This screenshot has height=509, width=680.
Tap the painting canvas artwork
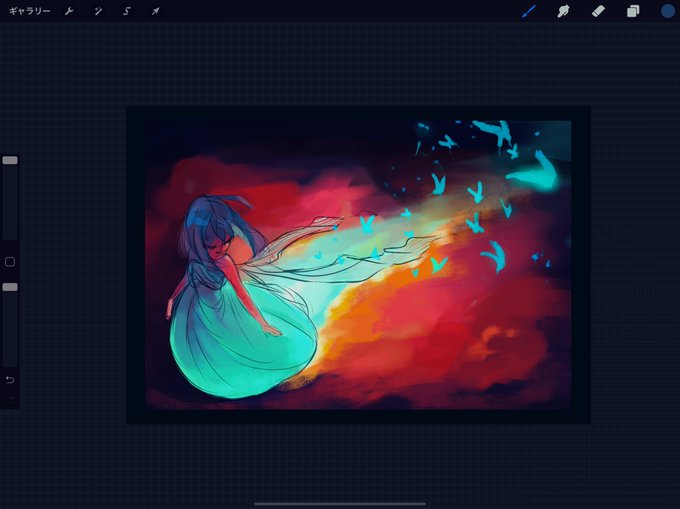click(x=358, y=265)
